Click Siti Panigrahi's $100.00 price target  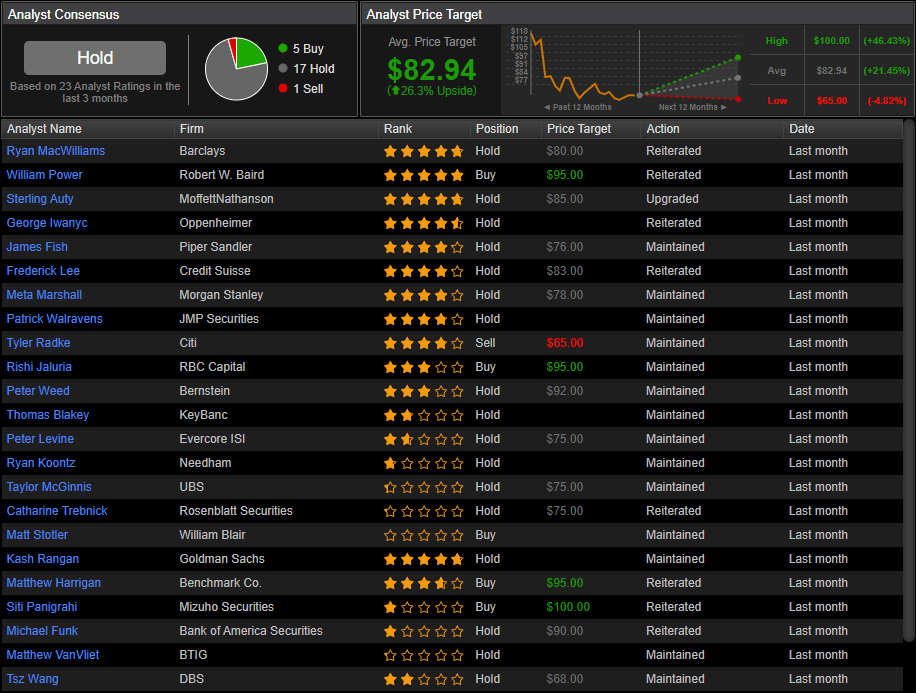tap(568, 607)
